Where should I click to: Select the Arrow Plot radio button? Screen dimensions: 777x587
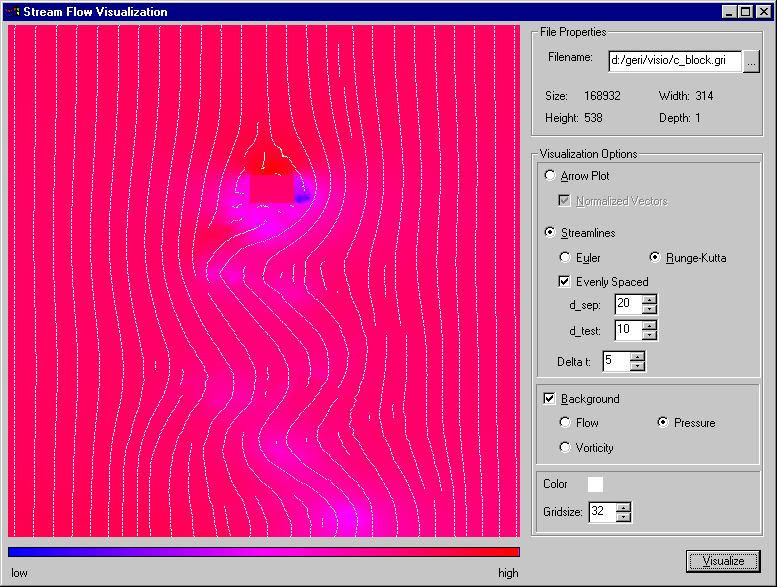point(550,176)
